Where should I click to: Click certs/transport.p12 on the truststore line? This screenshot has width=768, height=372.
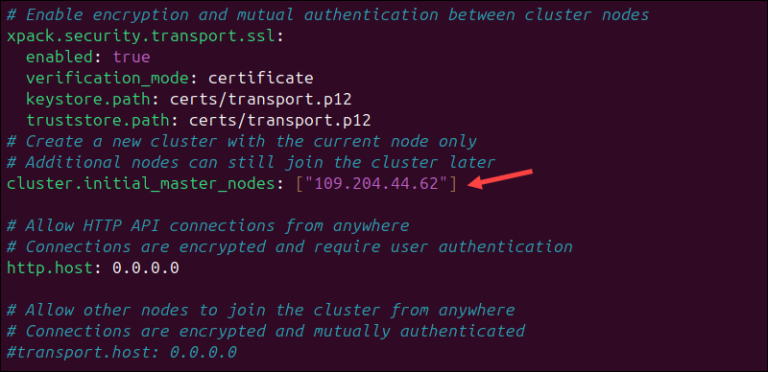click(x=280, y=120)
